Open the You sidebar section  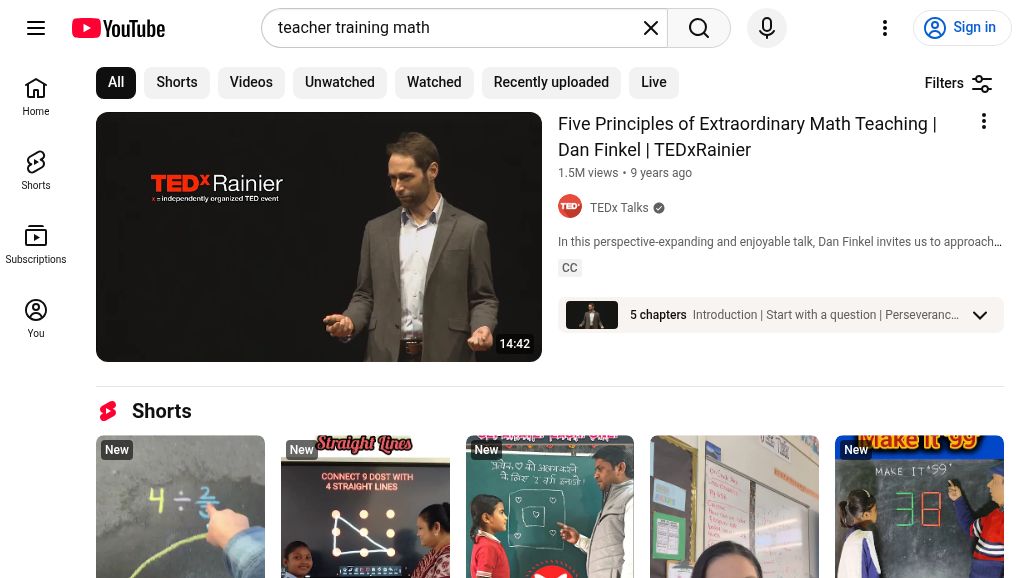pos(36,319)
